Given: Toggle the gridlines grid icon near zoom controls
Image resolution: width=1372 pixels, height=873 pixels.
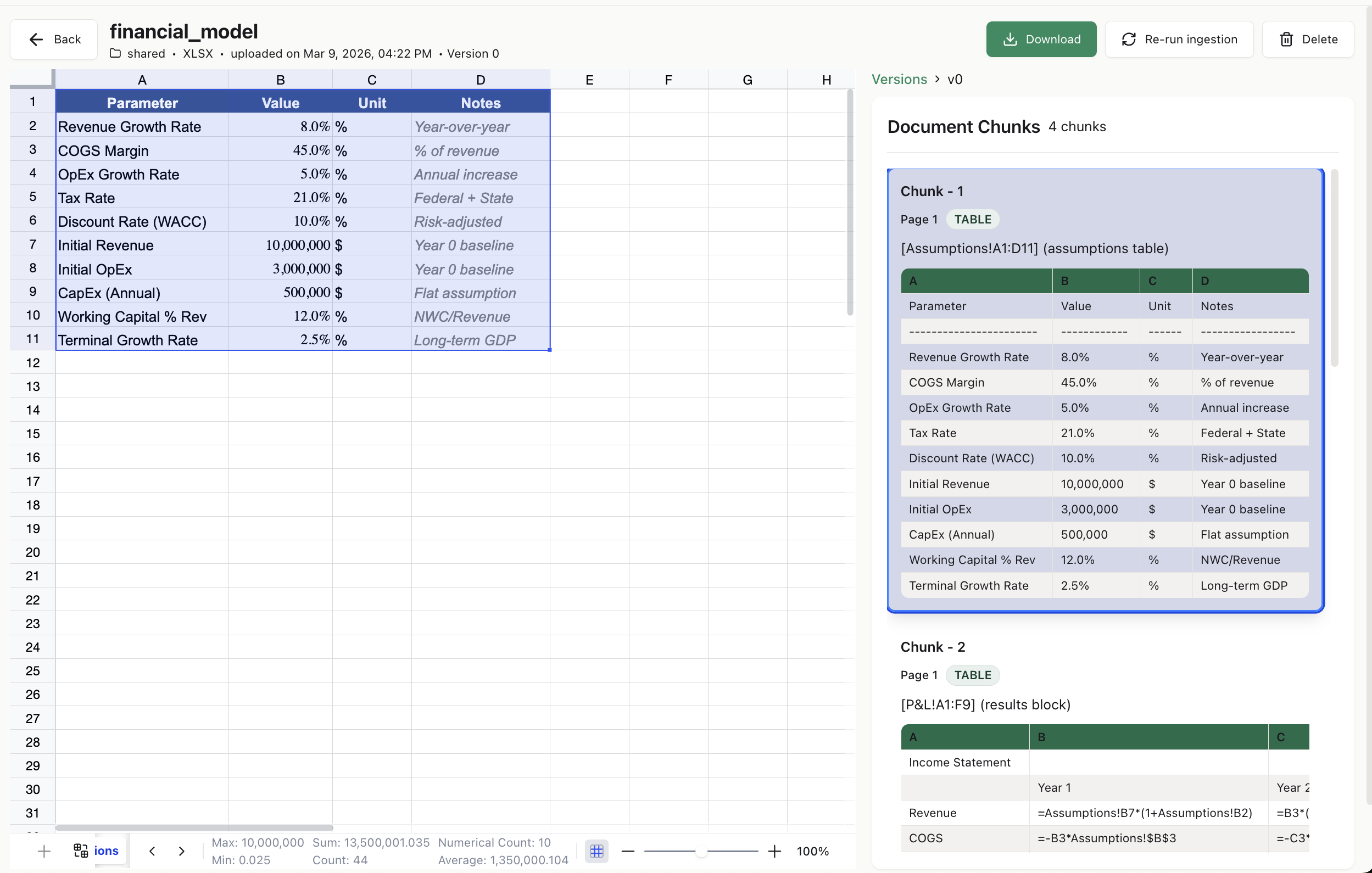Looking at the screenshot, I should (x=596, y=851).
